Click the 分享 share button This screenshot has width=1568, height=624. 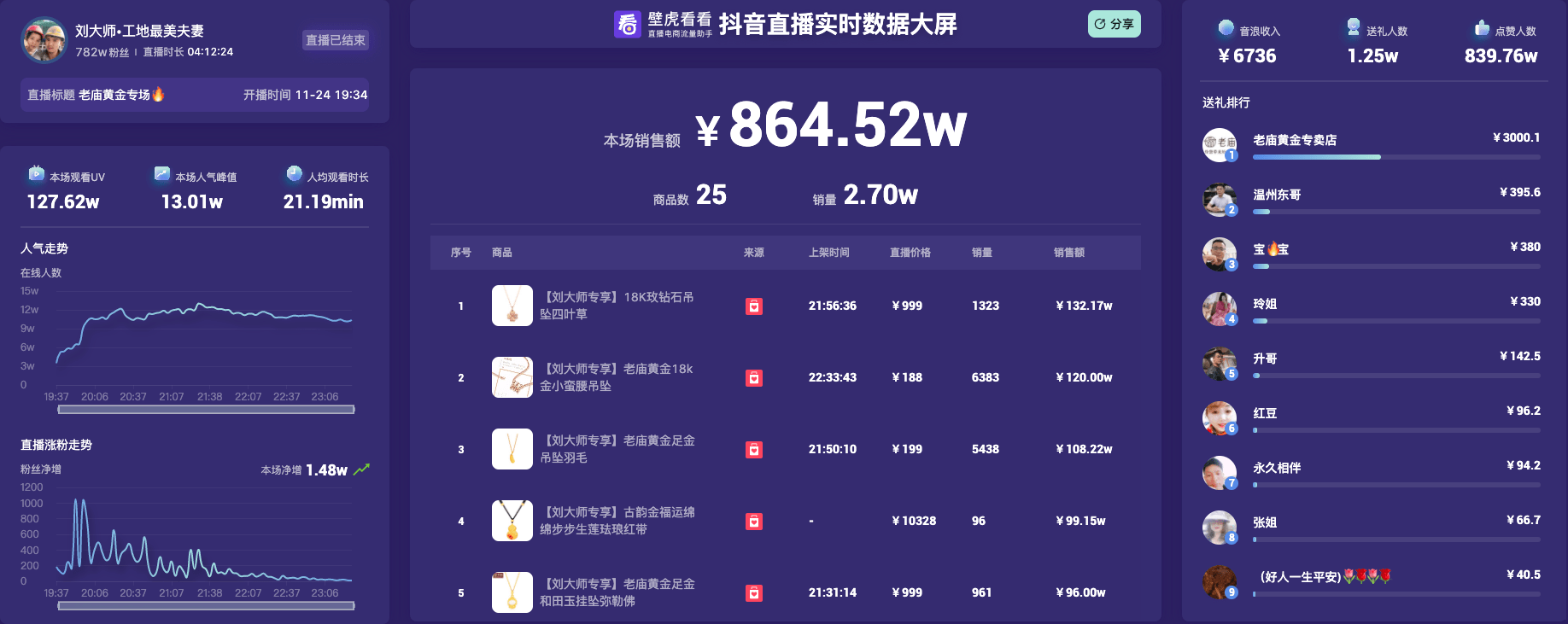point(1114,24)
